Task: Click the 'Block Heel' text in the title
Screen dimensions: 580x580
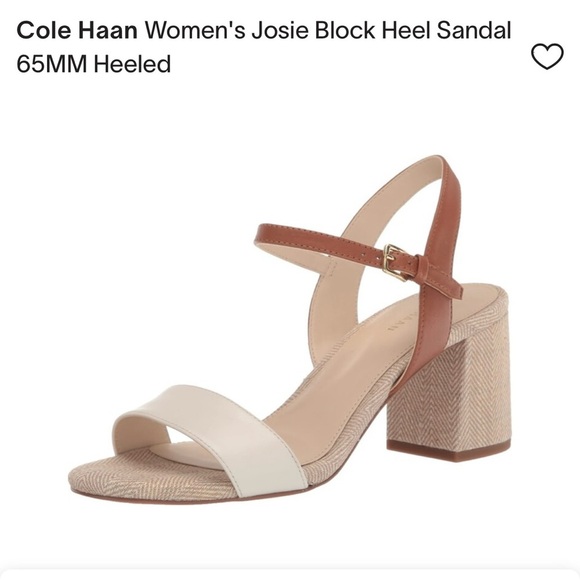Action: (x=373, y=30)
